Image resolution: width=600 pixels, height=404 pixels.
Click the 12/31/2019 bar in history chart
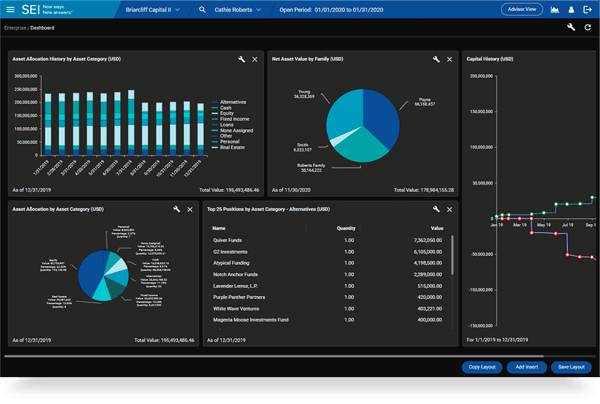tap(201, 129)
